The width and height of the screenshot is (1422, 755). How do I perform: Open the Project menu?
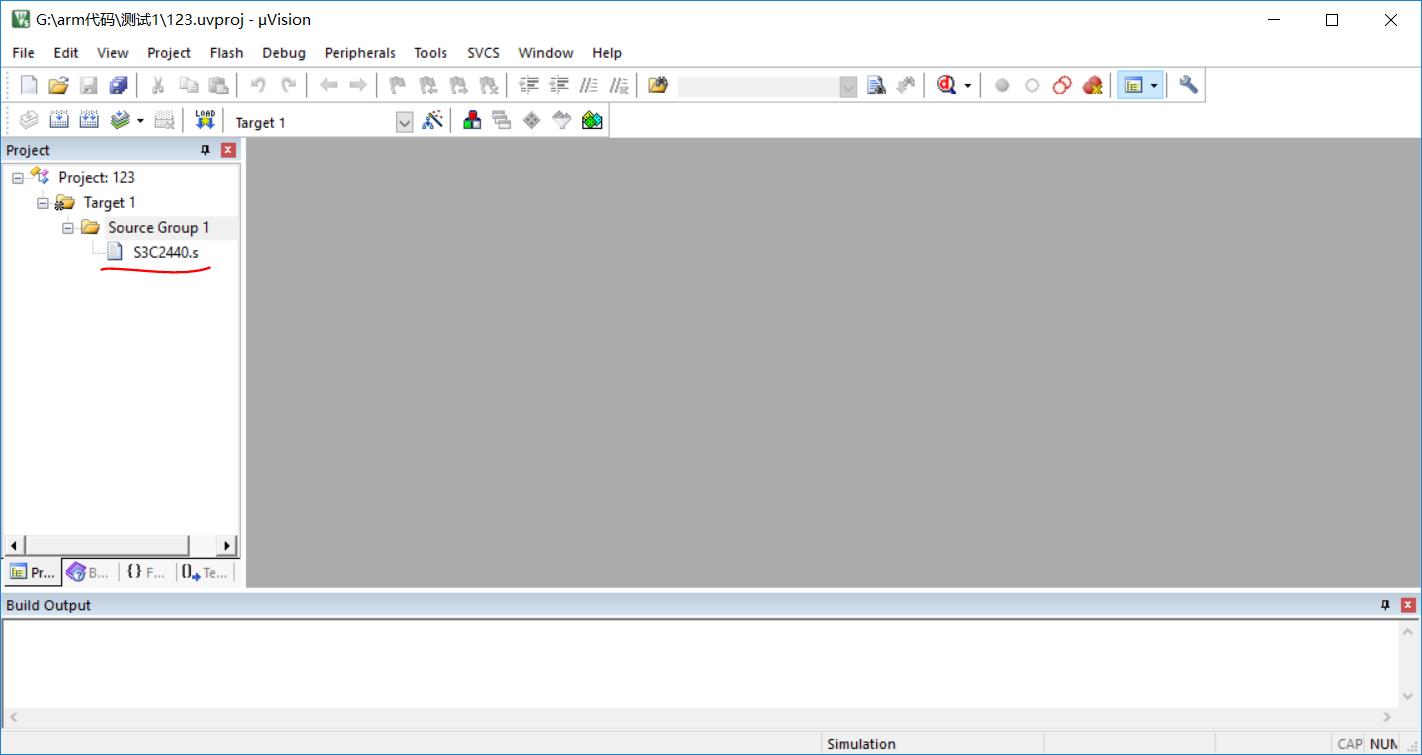click(169, 53)
